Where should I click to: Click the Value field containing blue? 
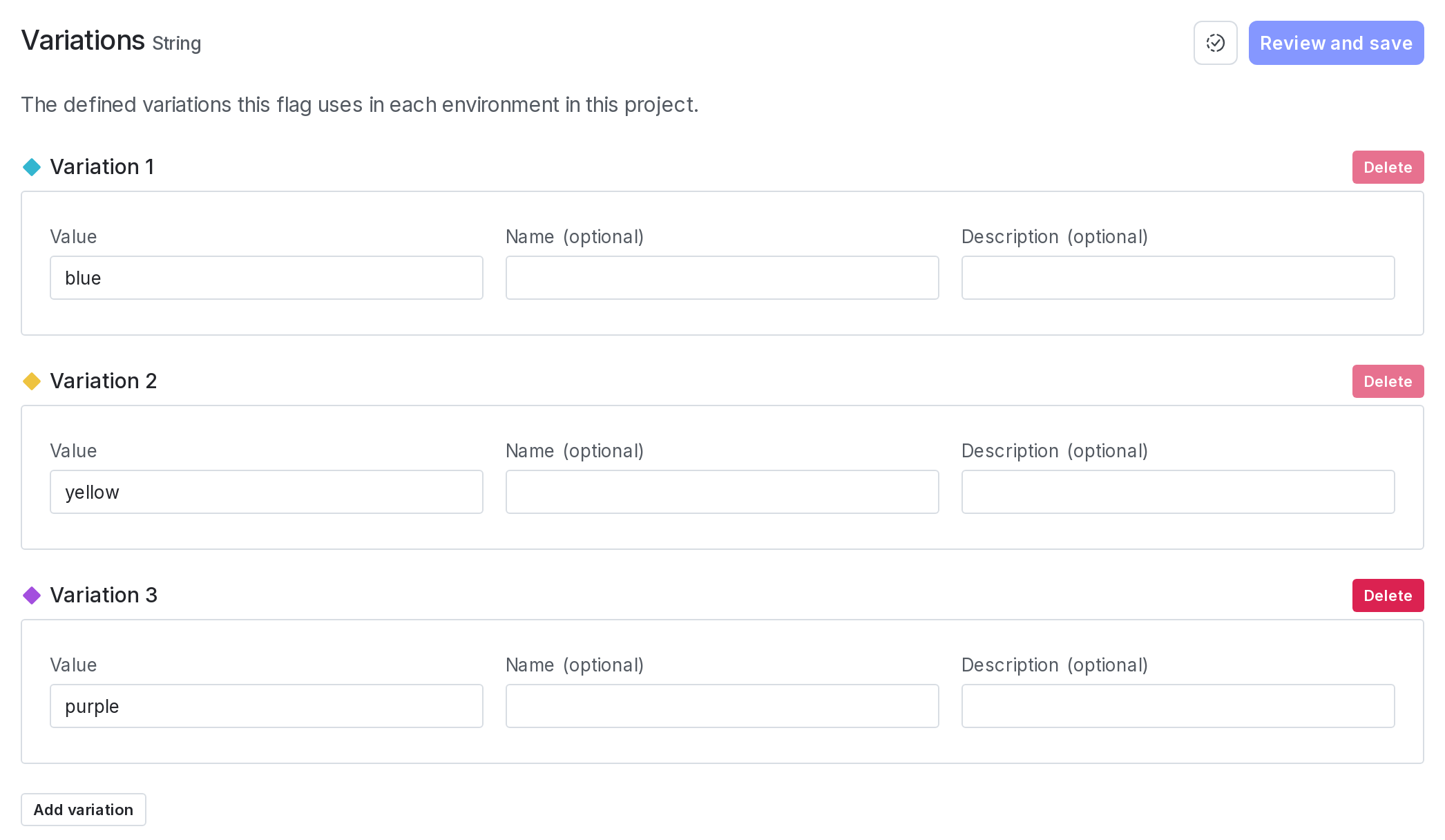coord(266,278)
